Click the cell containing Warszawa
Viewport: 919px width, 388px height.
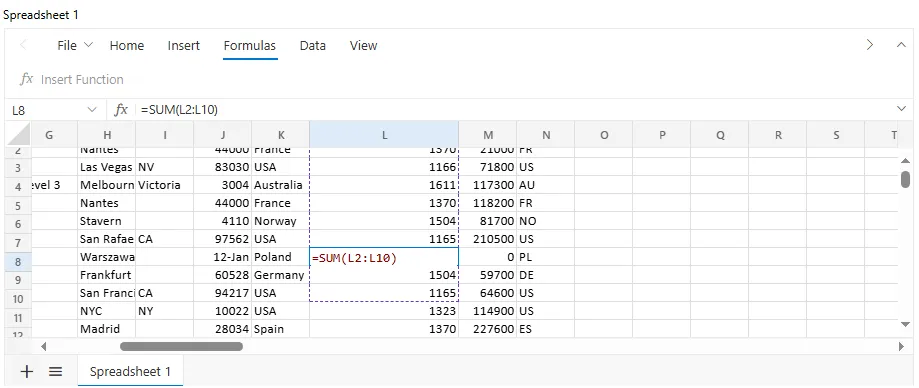click(107, 257)
